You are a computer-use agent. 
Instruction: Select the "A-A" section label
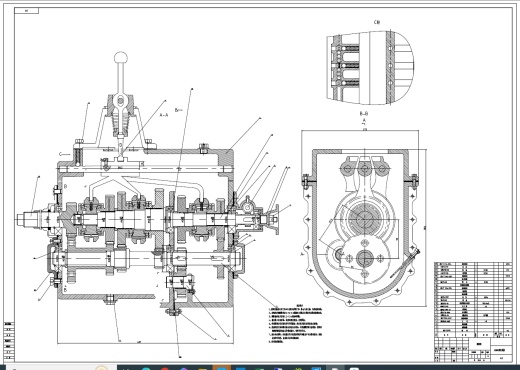(164, 115)
